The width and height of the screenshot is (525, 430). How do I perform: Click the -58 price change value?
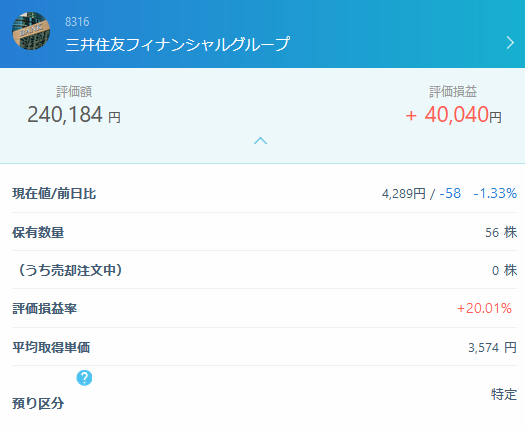click(450, 194)
